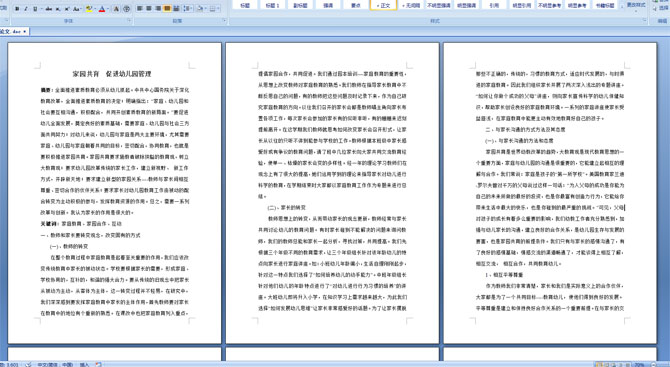670x367 pixels.
Task: Align text to the left
Action: click(x=139, y=8)
